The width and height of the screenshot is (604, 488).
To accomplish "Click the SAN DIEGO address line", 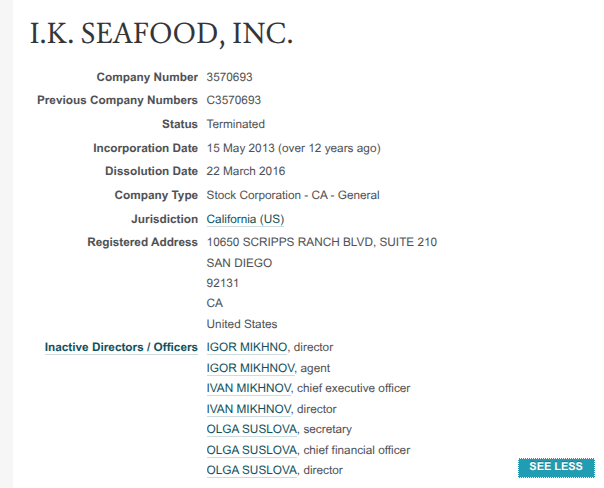I will point(239,263).
